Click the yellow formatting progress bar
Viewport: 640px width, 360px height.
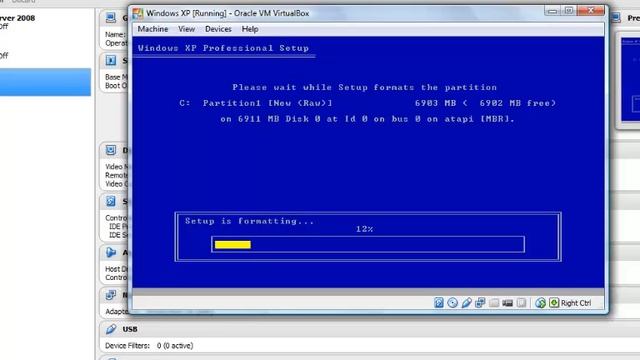(233, 244)
